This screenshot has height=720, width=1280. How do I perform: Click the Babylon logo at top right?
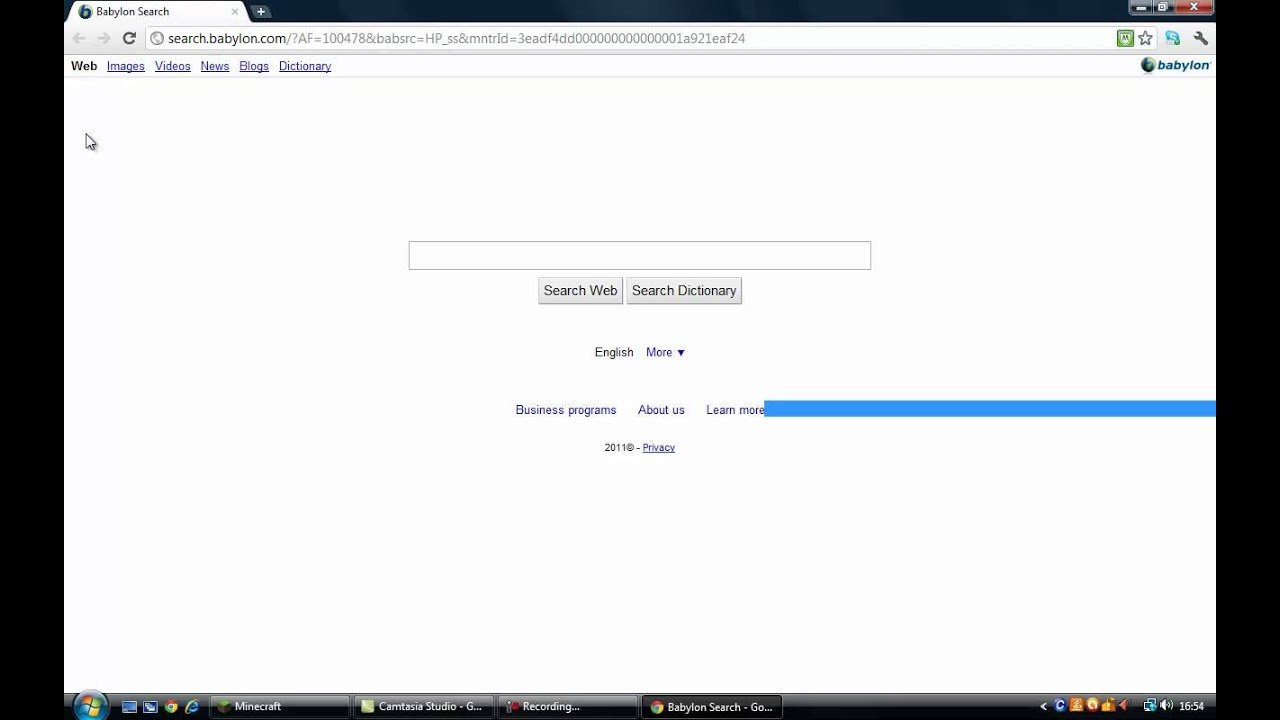pos(1176,65)
